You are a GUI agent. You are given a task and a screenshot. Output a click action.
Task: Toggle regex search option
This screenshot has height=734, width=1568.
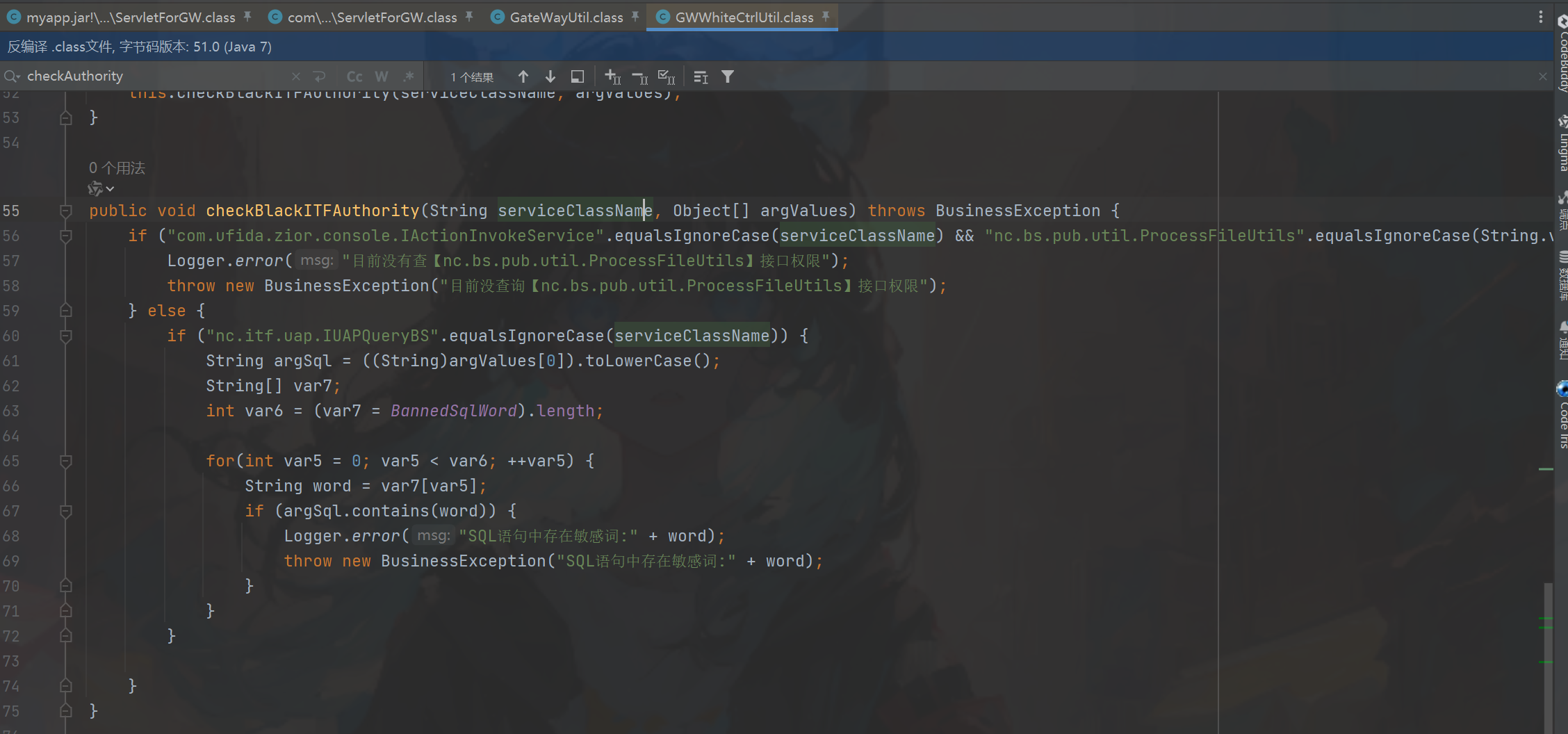[409, 76]
